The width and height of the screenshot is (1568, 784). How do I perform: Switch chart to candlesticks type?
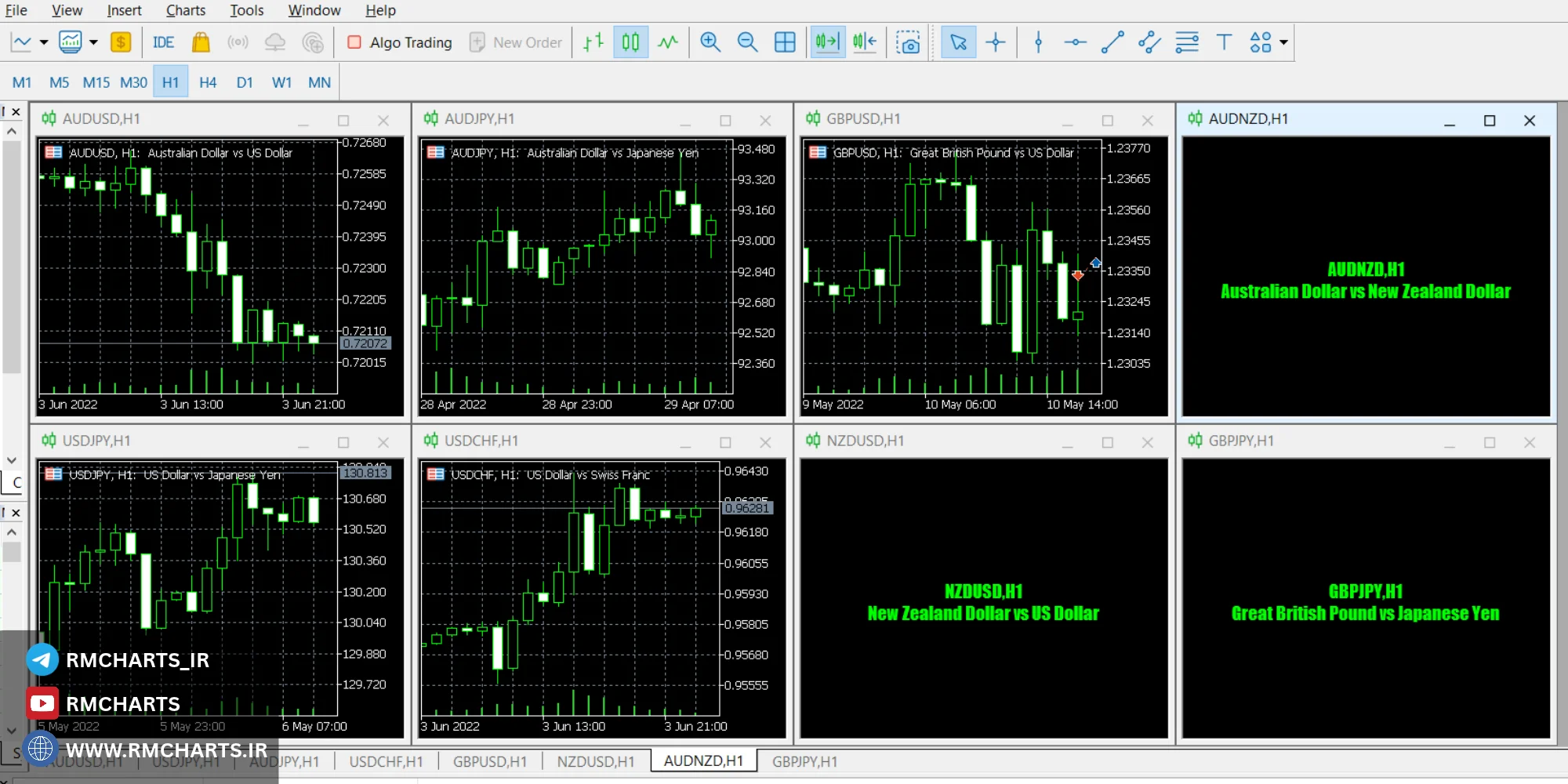630,42
